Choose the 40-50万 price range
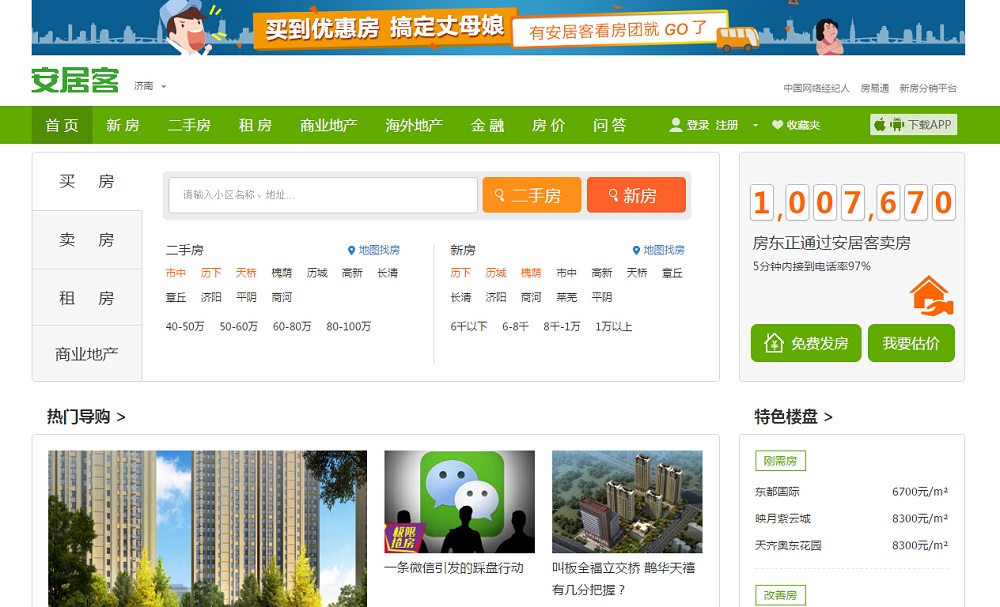 pyautogui.click(x=184, y=326)
